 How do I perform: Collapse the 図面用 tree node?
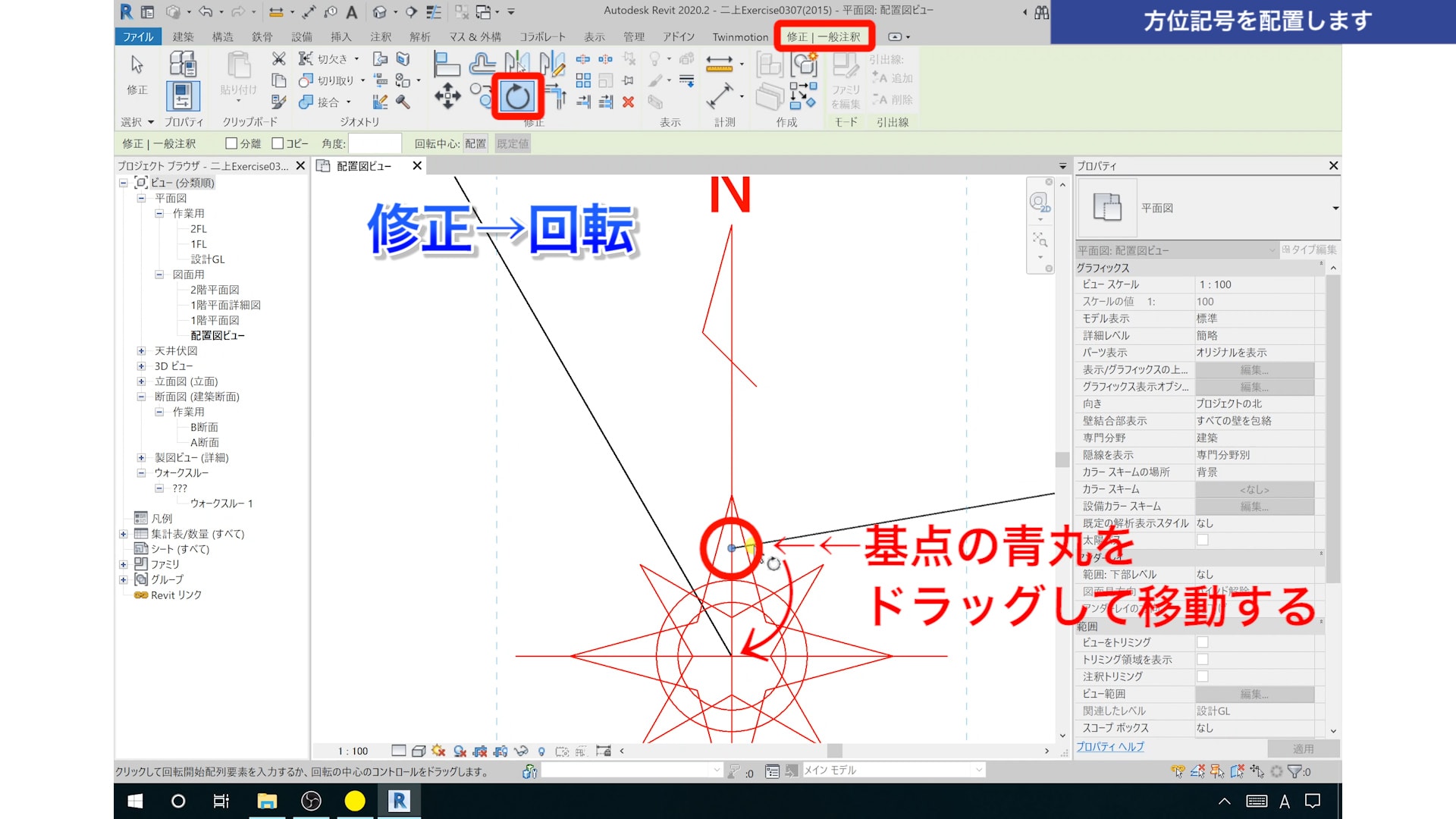[x=159, y=275]
